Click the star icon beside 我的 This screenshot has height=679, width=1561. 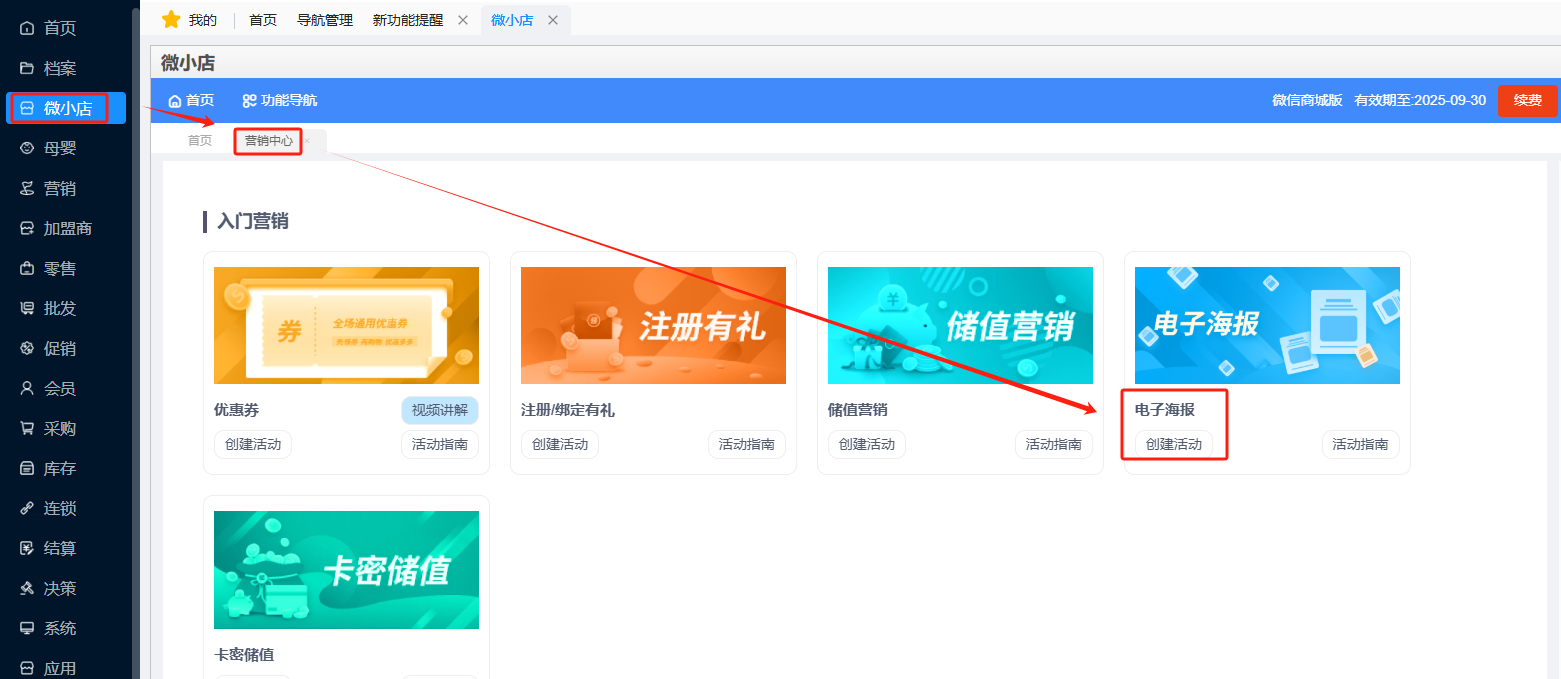click(x=171, y=19)
